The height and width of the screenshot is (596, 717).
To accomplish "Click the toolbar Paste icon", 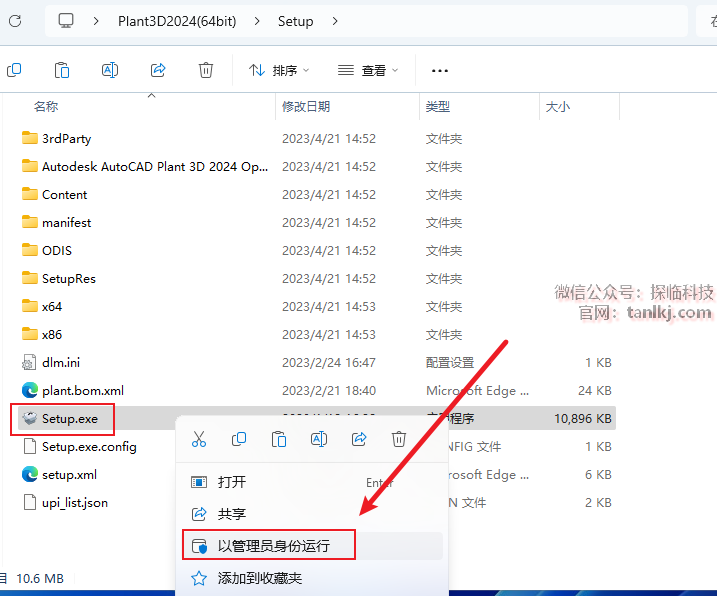I will click(x=62, y=70).
